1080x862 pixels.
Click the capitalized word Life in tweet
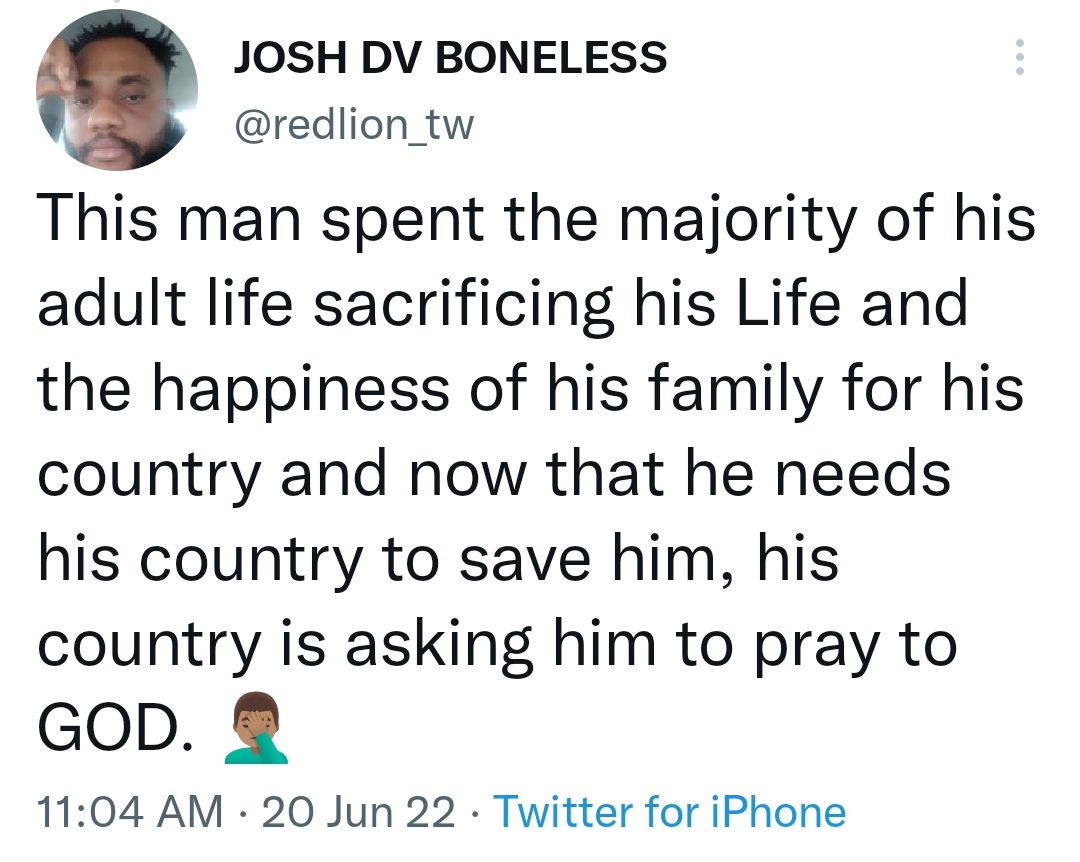point(789,303)
